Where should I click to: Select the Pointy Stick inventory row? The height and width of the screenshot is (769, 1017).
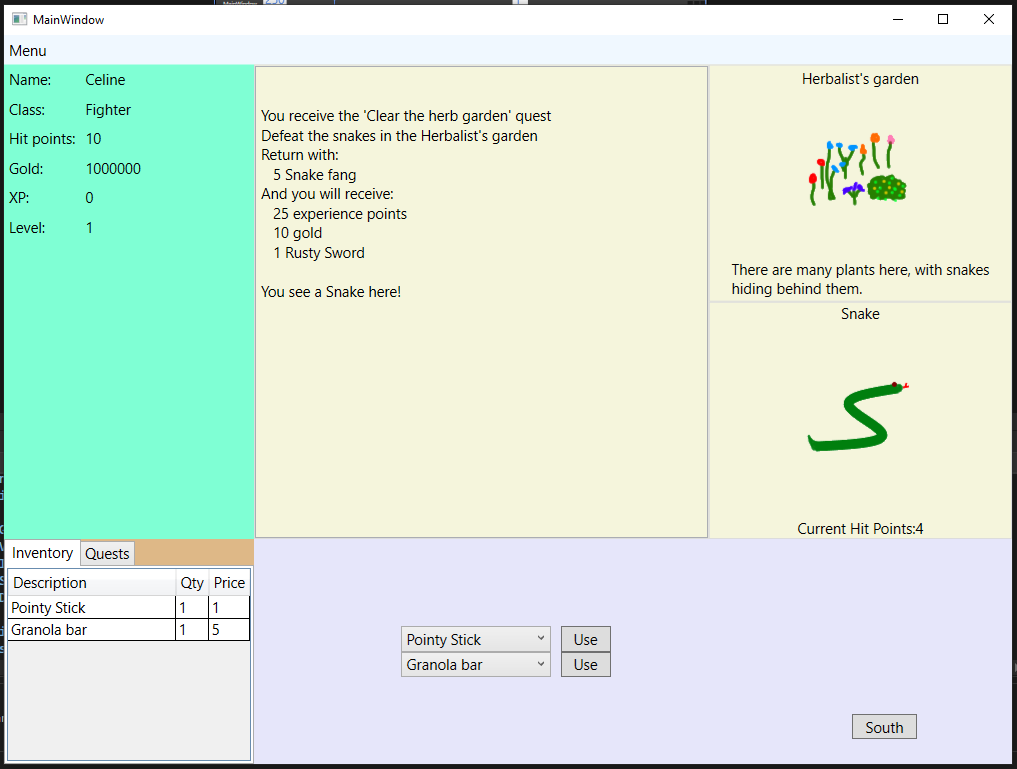tap(128, 608)
